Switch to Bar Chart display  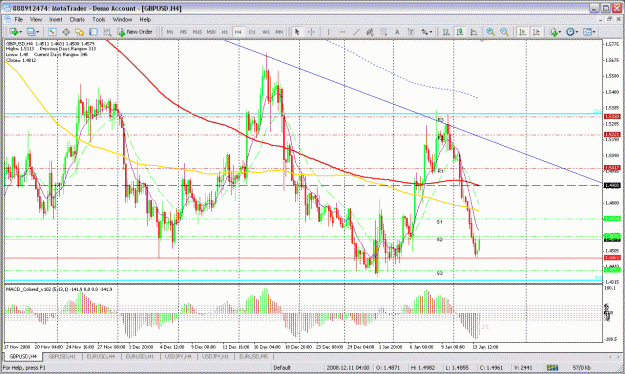[x=446, y=32]
